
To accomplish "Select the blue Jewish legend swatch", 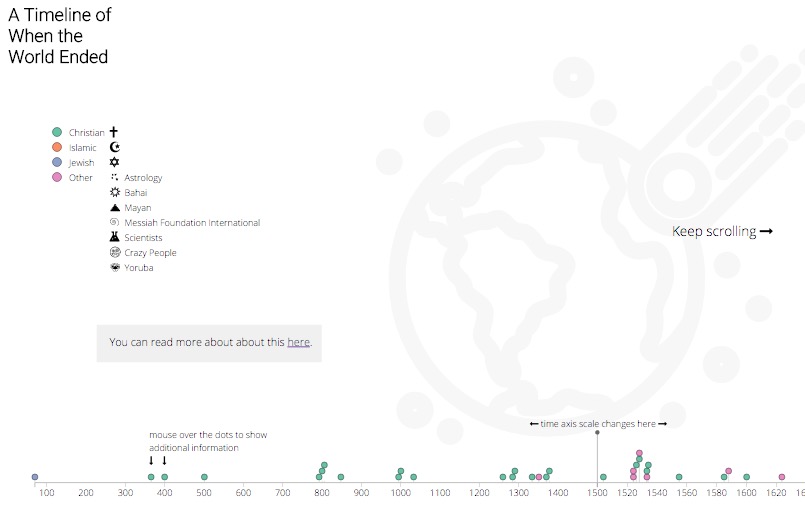I will click(57, 162).
